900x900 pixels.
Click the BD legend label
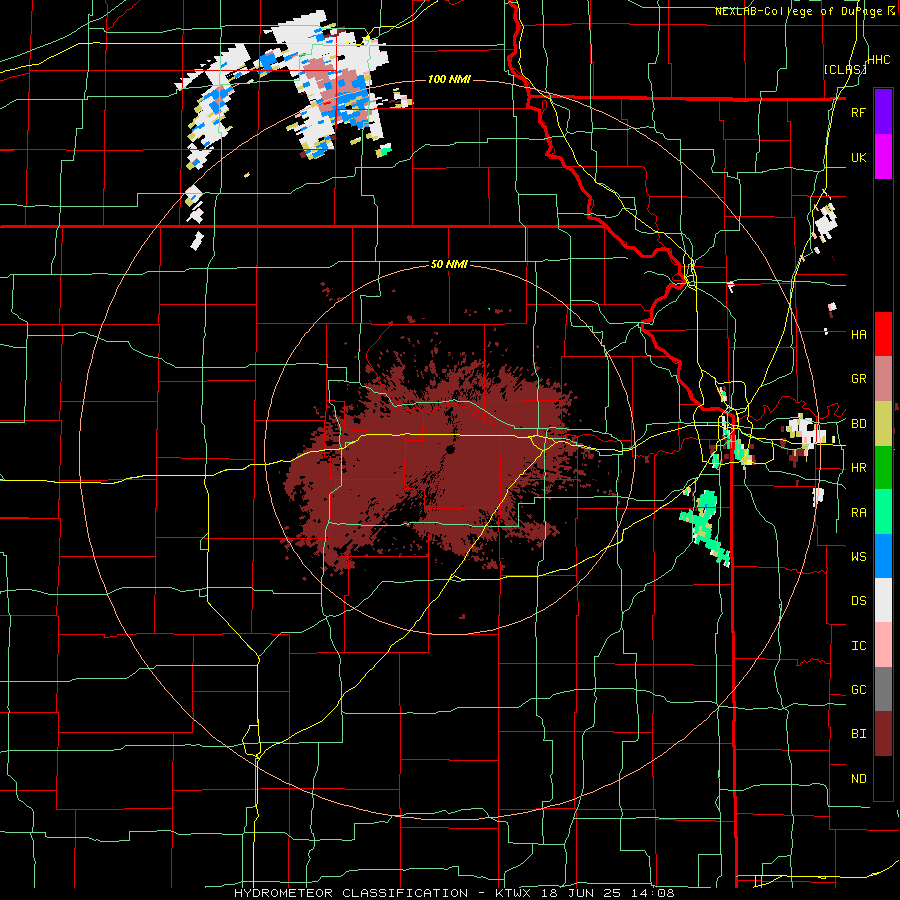[859, 424]
